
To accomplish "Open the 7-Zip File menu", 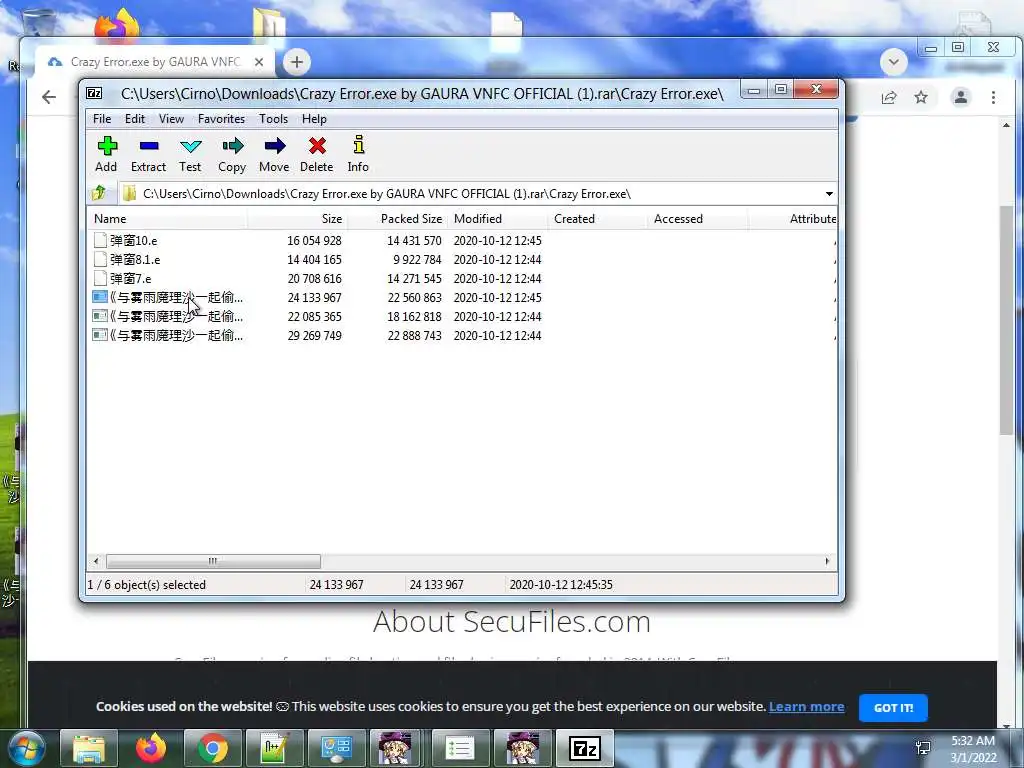I will point(102,119).
